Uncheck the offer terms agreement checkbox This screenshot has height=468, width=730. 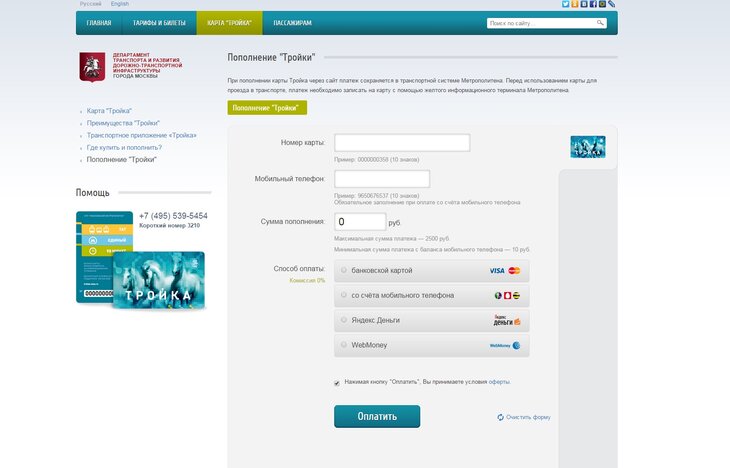tap(337, 383)
